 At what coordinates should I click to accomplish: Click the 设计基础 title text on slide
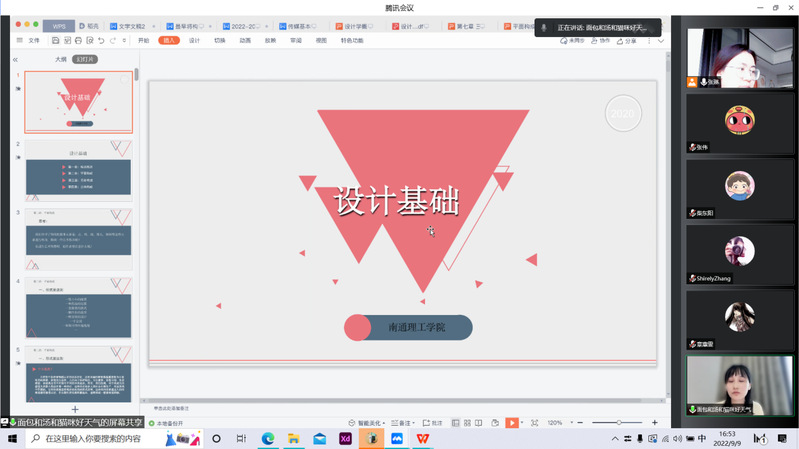397,201
